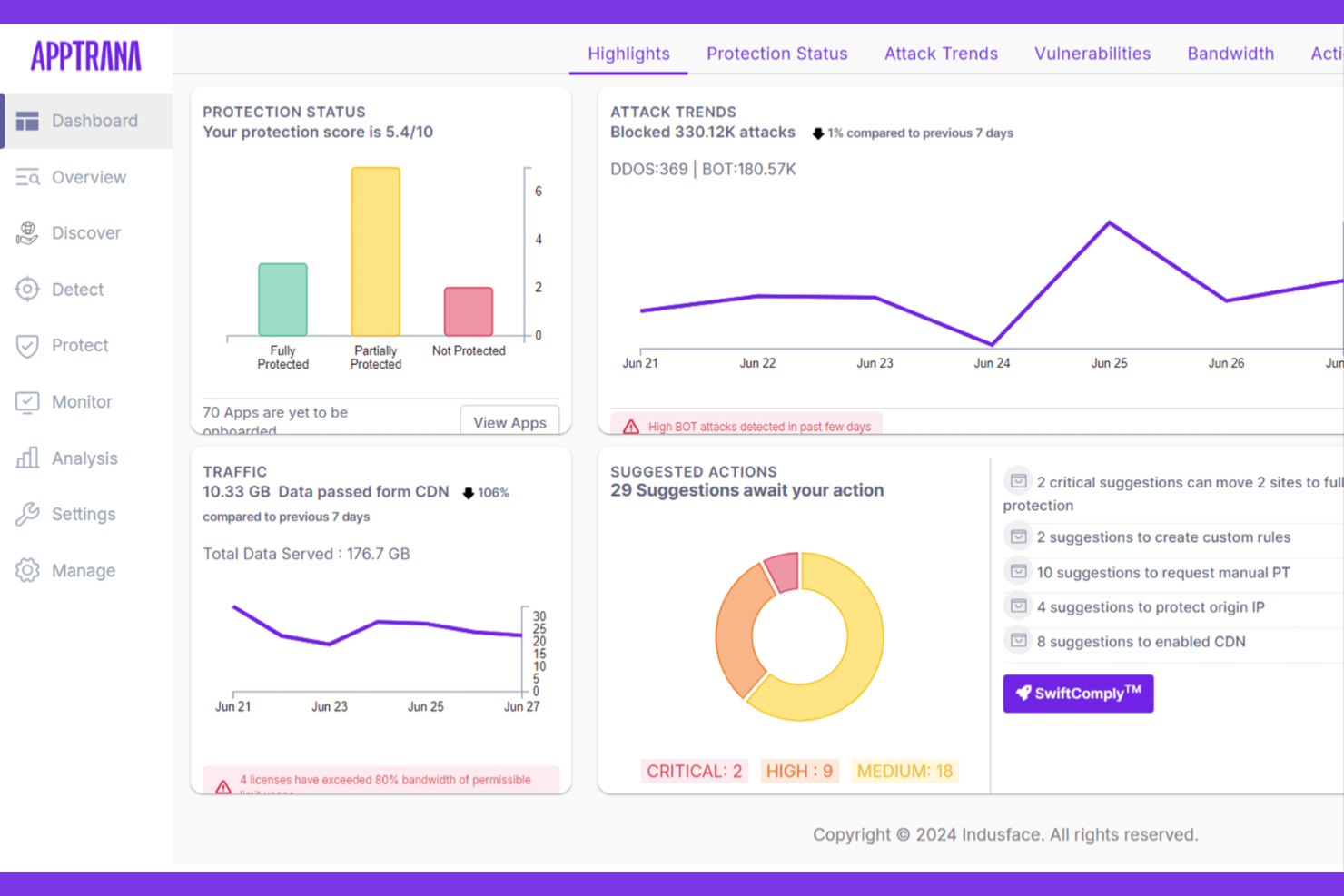Click the Analysis bar-chart icon
This screenshot has height=896, width=1344.
[x=28, y=458]
